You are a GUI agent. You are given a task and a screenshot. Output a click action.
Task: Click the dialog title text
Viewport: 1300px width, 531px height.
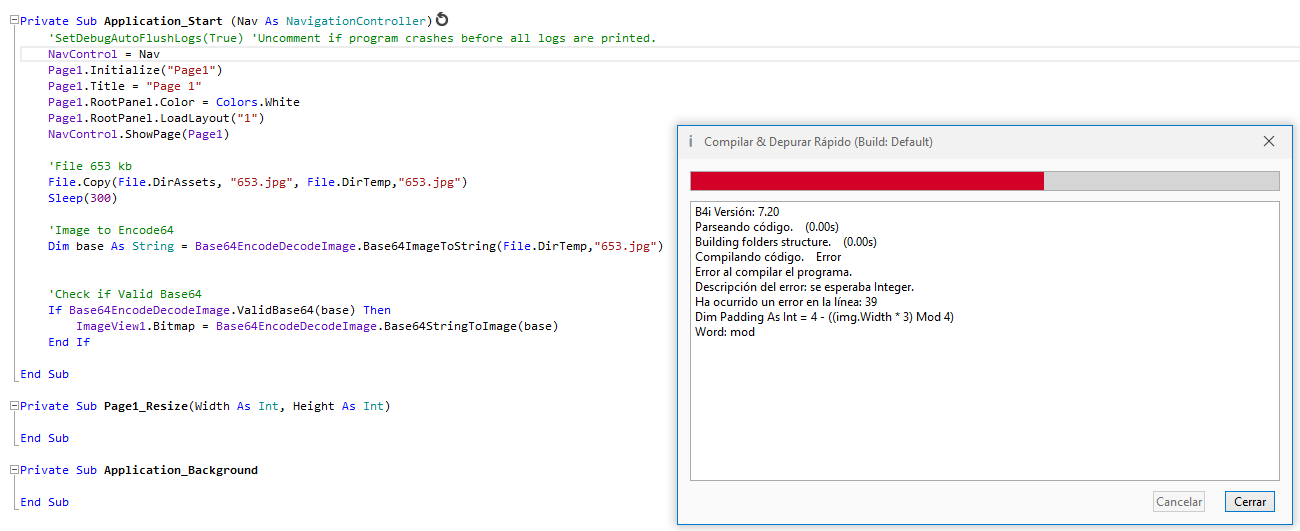point(818,142)
